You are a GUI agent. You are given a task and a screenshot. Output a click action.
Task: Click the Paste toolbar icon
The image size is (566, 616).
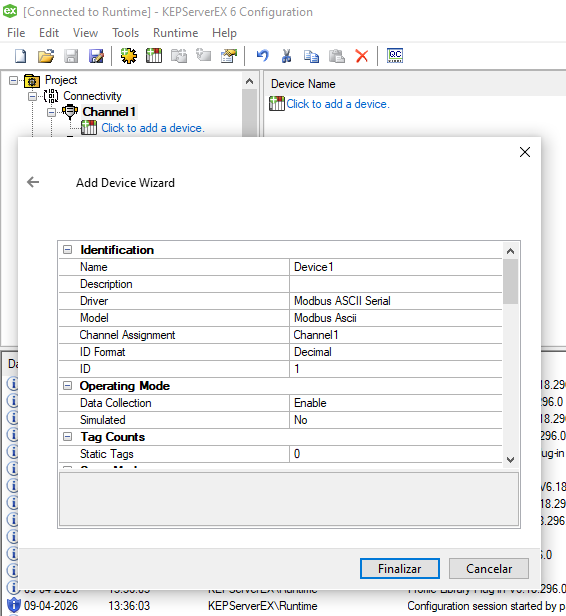pyautogui.click(x=337, y=56)
